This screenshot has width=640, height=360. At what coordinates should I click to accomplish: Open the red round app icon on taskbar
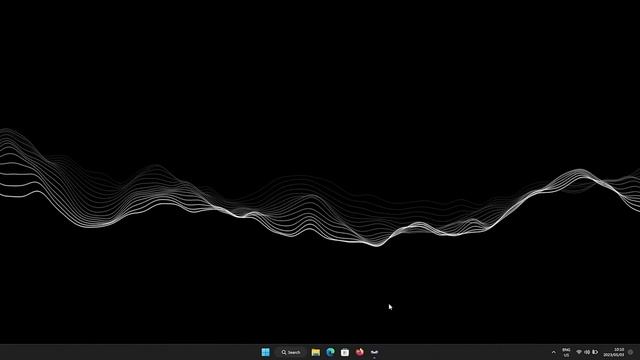click(x=360, y=352)
